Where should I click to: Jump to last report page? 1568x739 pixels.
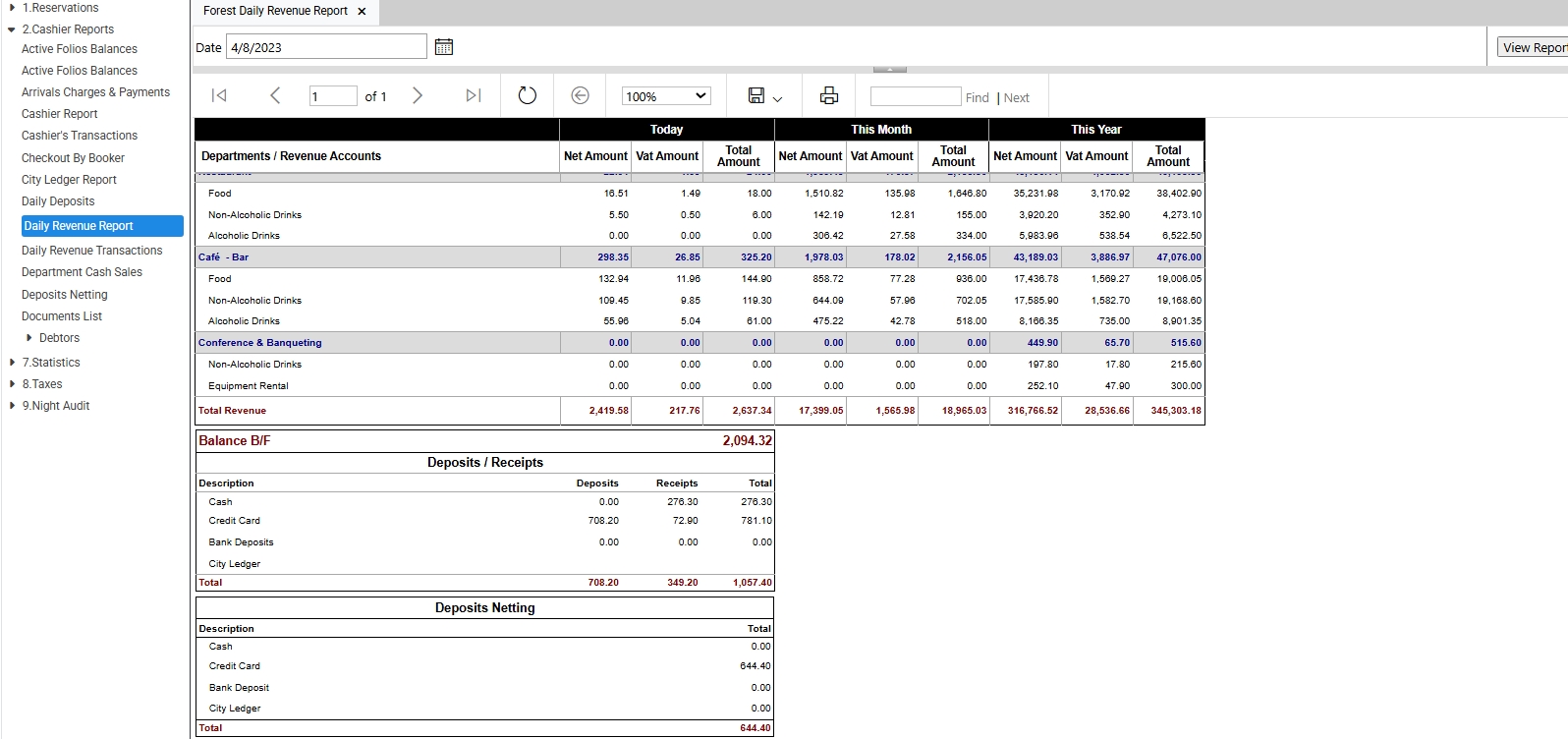(x=474, y=95)
